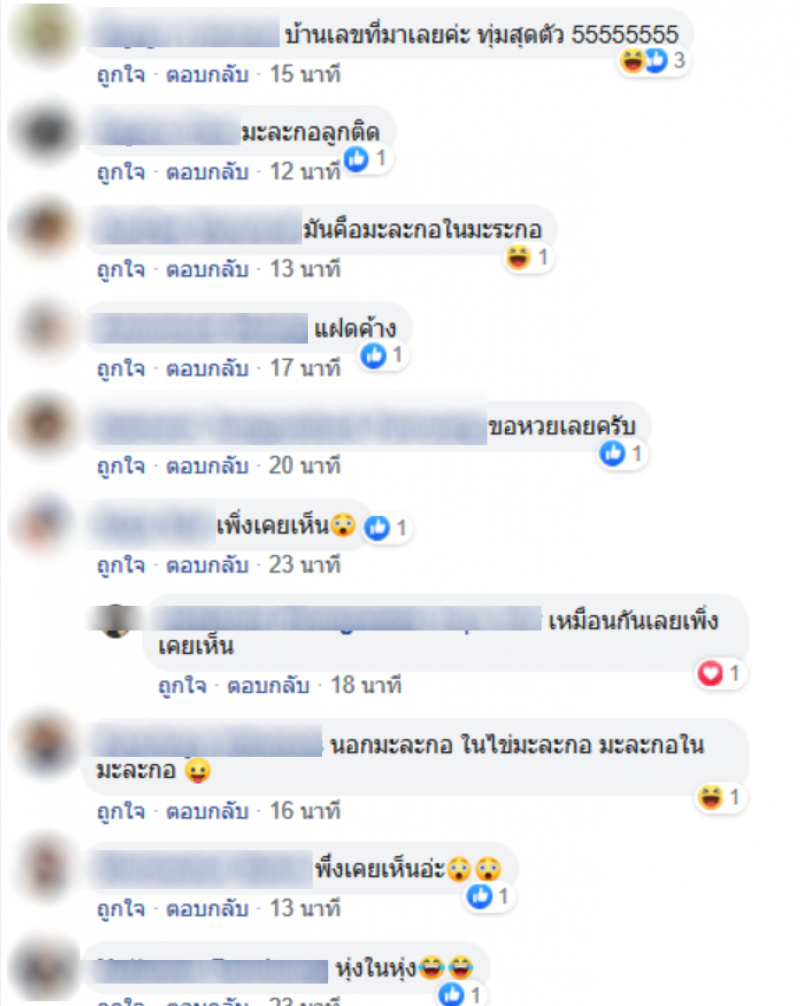Open the small avatar on the nested reply
Image resolution: width=800 pixels, height=1006 pixels.
(x=116, y=621)
